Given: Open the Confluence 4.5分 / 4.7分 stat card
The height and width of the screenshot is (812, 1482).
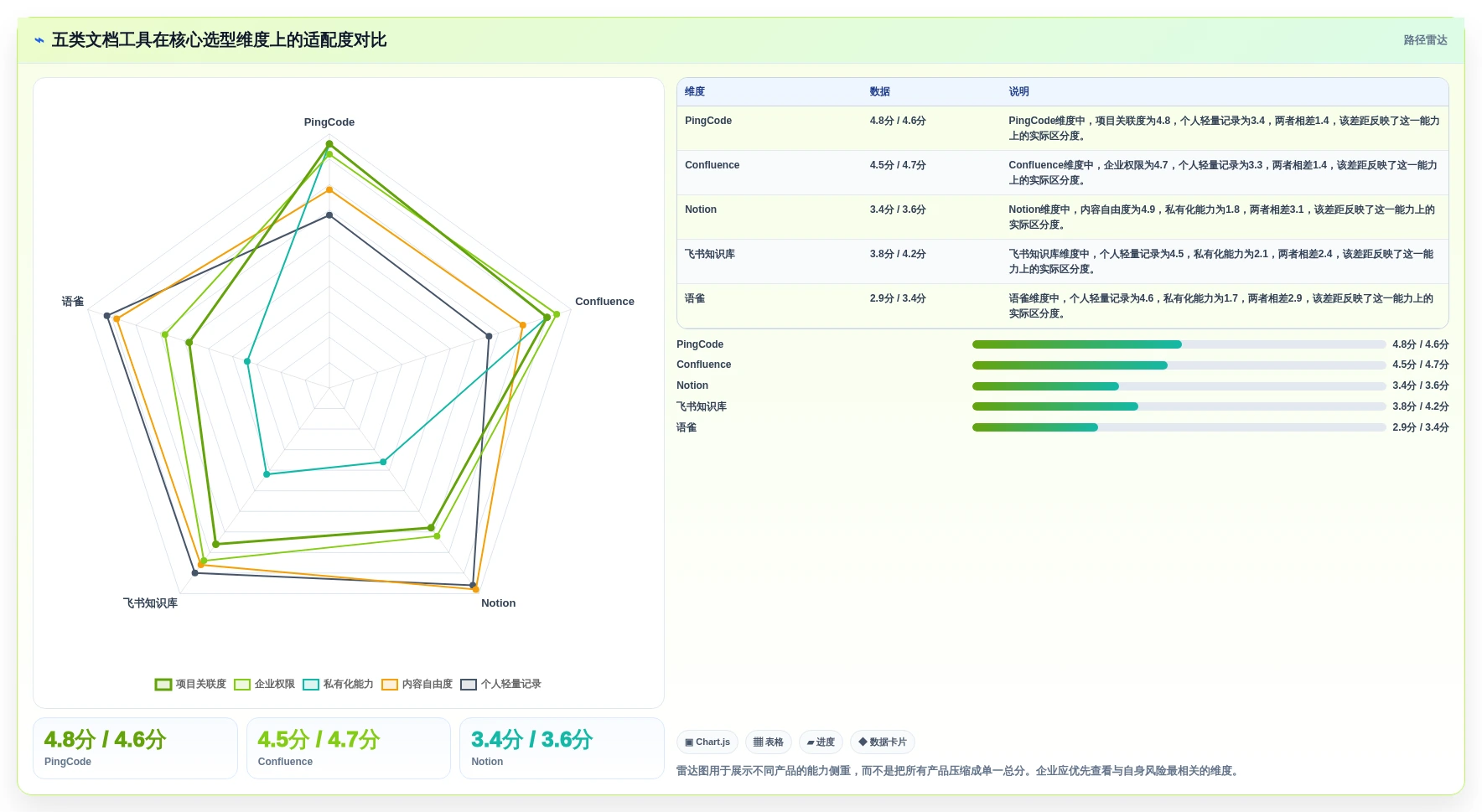Looking at the screenshot, I should pyautogui.click(x=349, y=748).
